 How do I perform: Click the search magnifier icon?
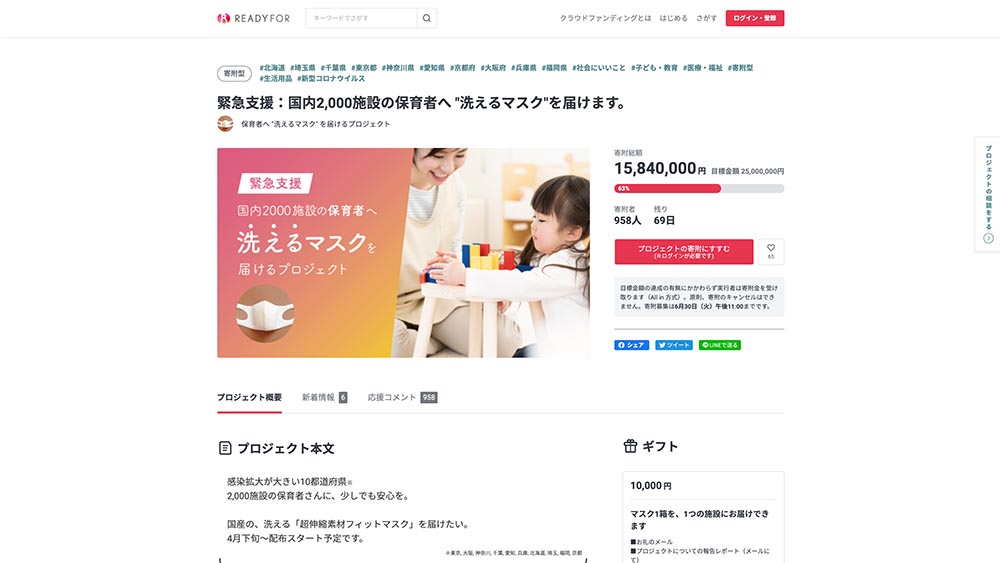coord(427,18)
